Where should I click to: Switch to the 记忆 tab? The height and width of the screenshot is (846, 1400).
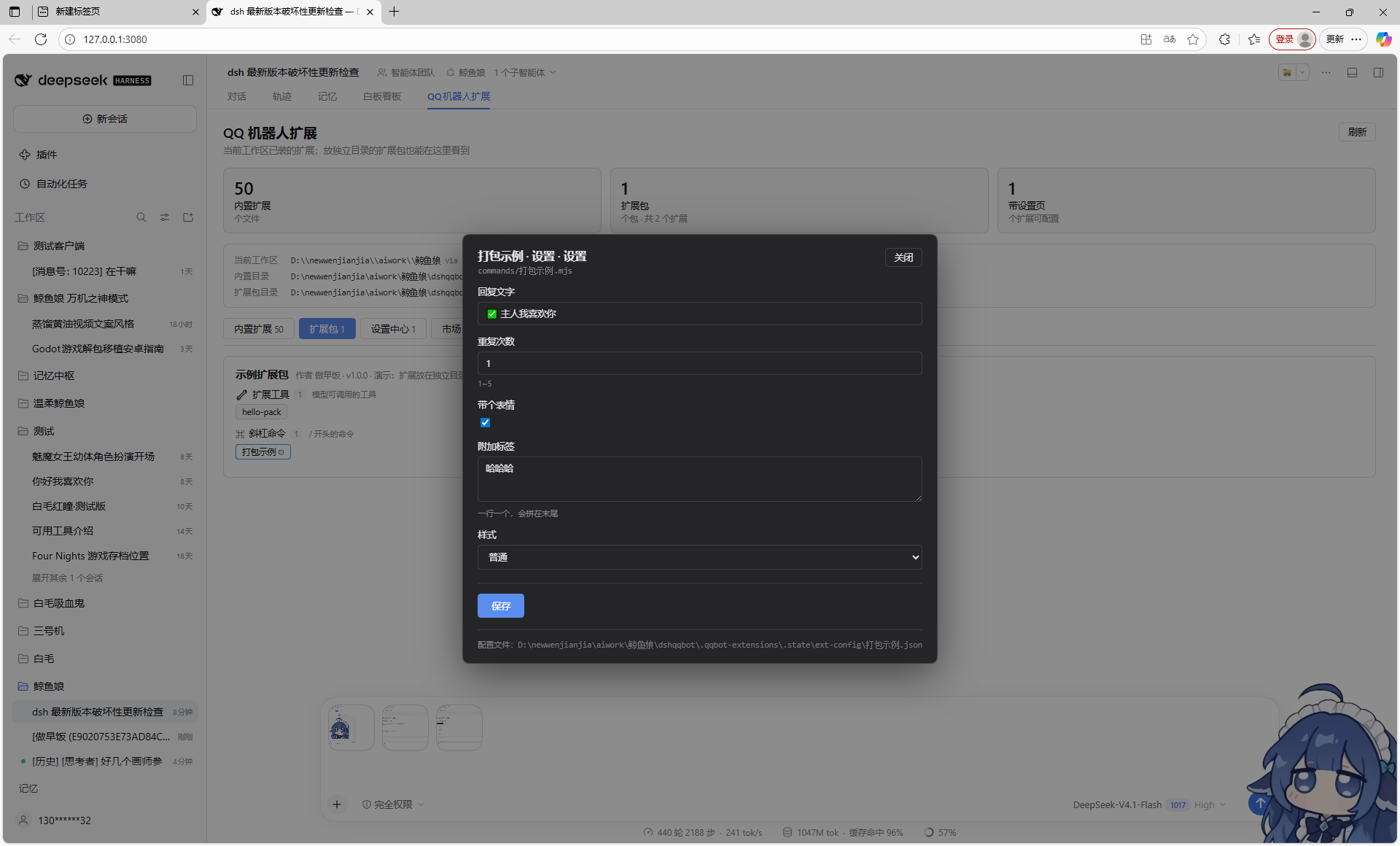point(327,96)
